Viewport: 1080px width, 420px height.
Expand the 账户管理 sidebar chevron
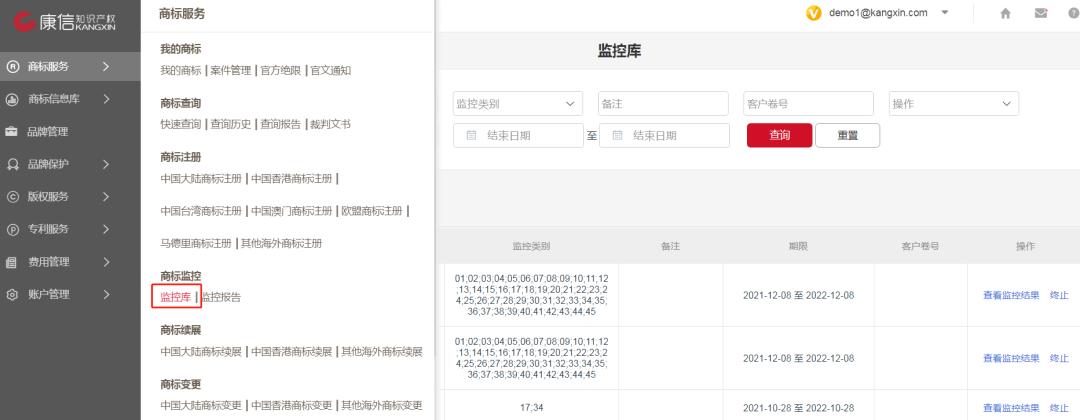coord(106,295)
